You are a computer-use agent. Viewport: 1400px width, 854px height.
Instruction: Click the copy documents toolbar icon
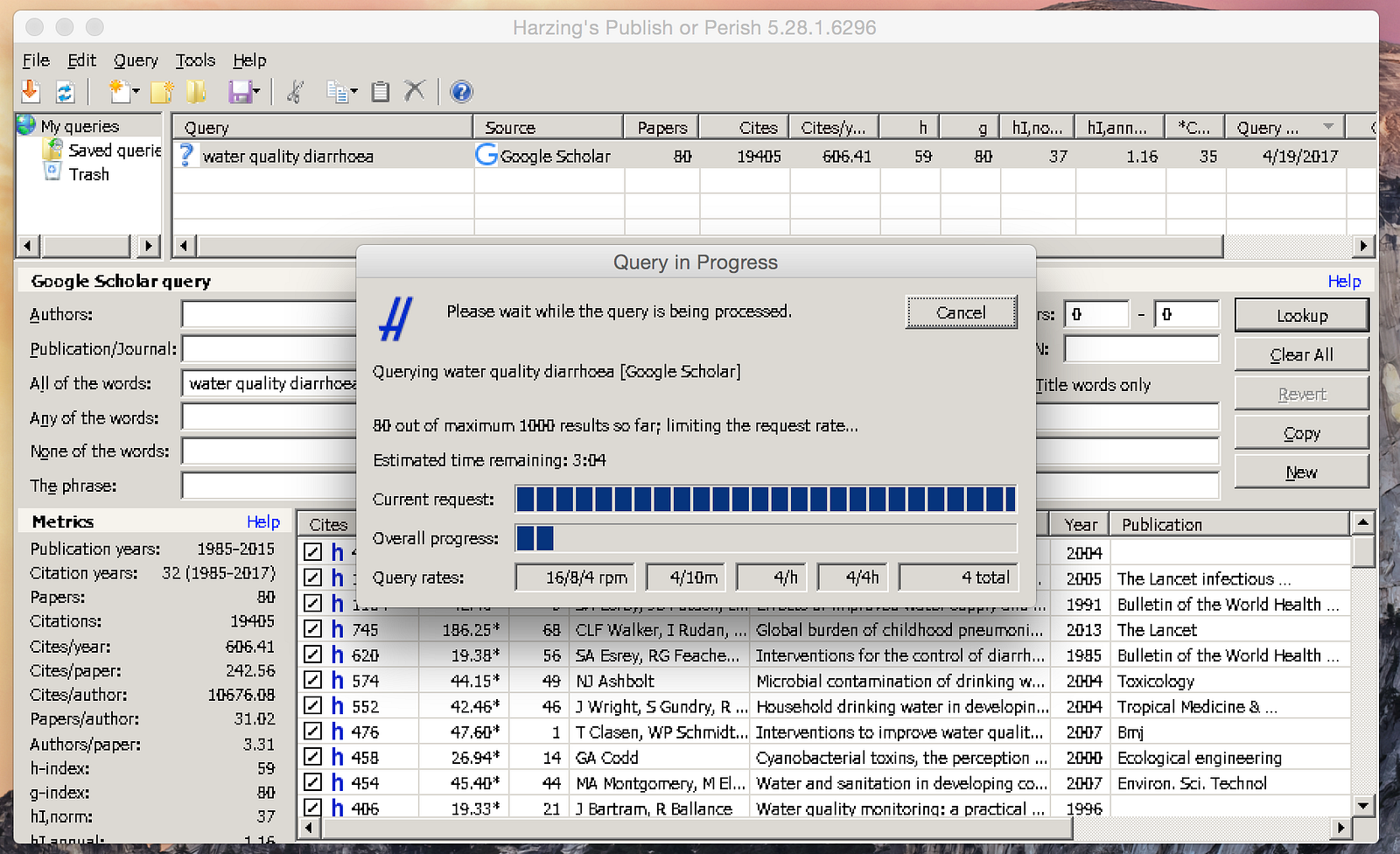click(337, 91)
